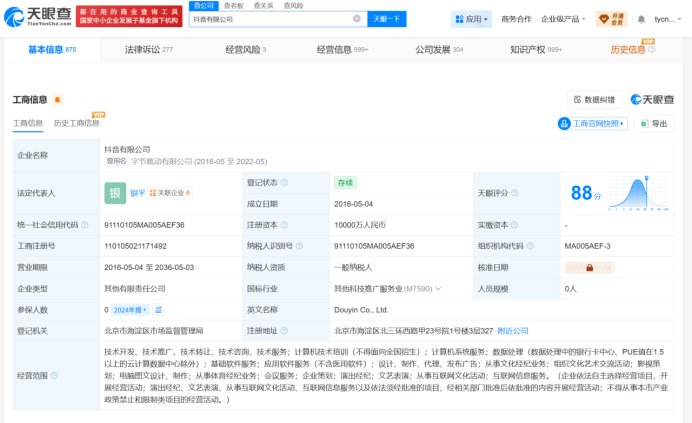Click the info icon next to 天眼评分
Image resolution: width=692 pixels, height=423 pixels.
pyautogui.click(x=513, y=193)
